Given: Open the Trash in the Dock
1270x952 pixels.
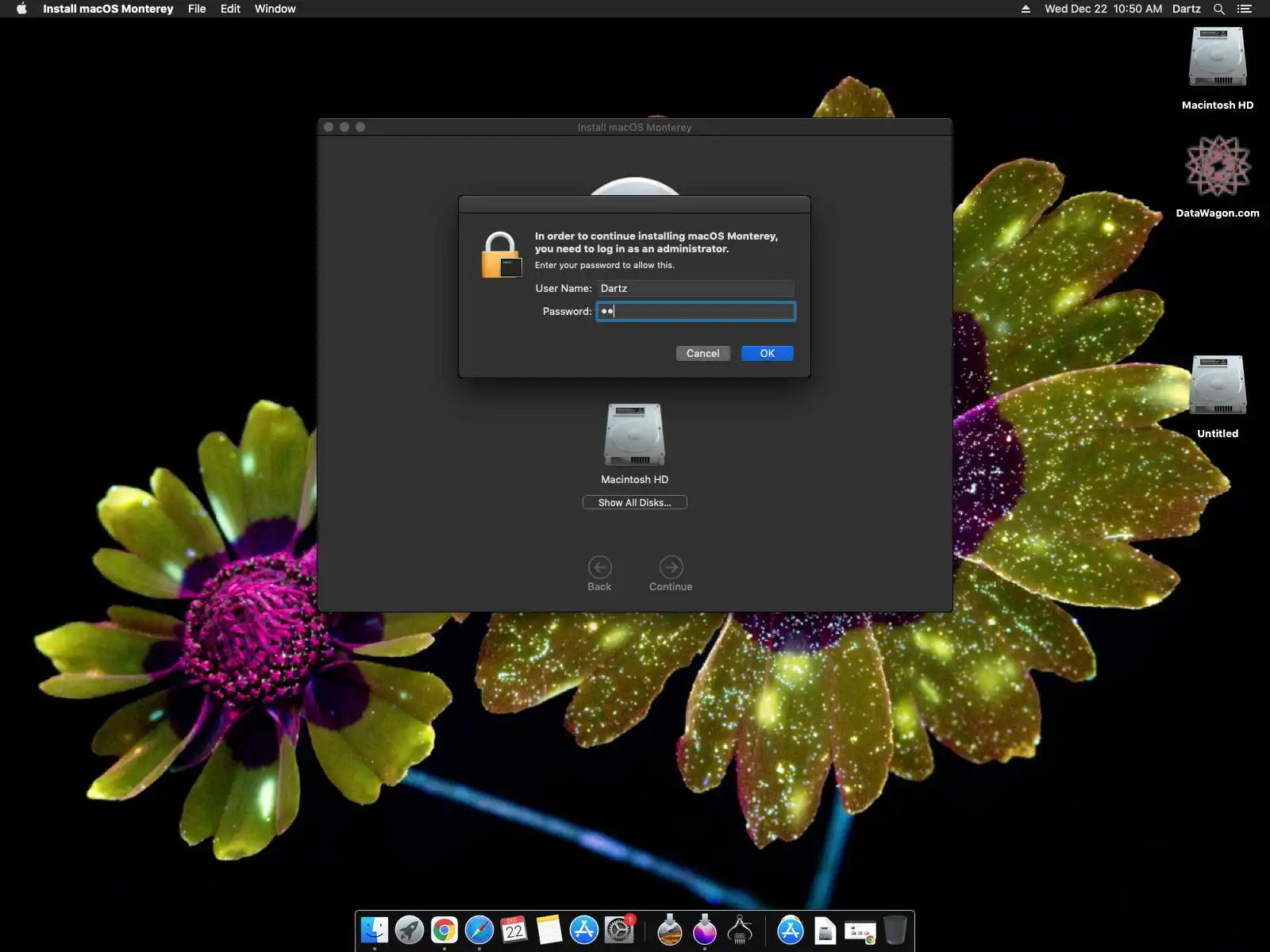Looking at the screenshot, I should [x=895, y=930].
